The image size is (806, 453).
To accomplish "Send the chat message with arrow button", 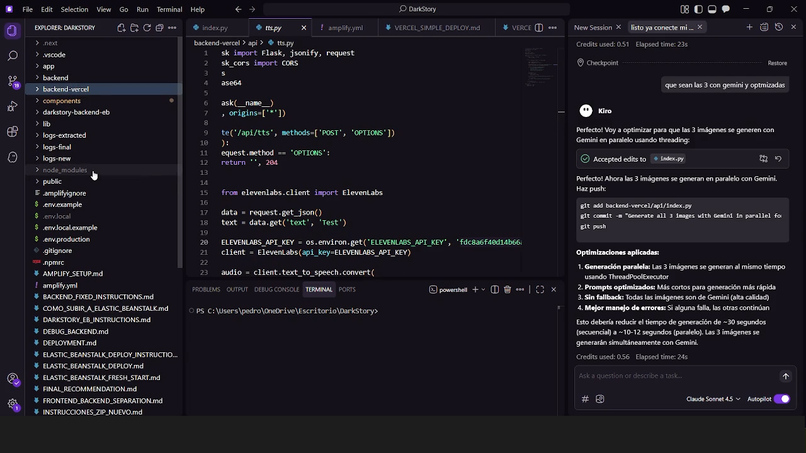I will (785, 376).
